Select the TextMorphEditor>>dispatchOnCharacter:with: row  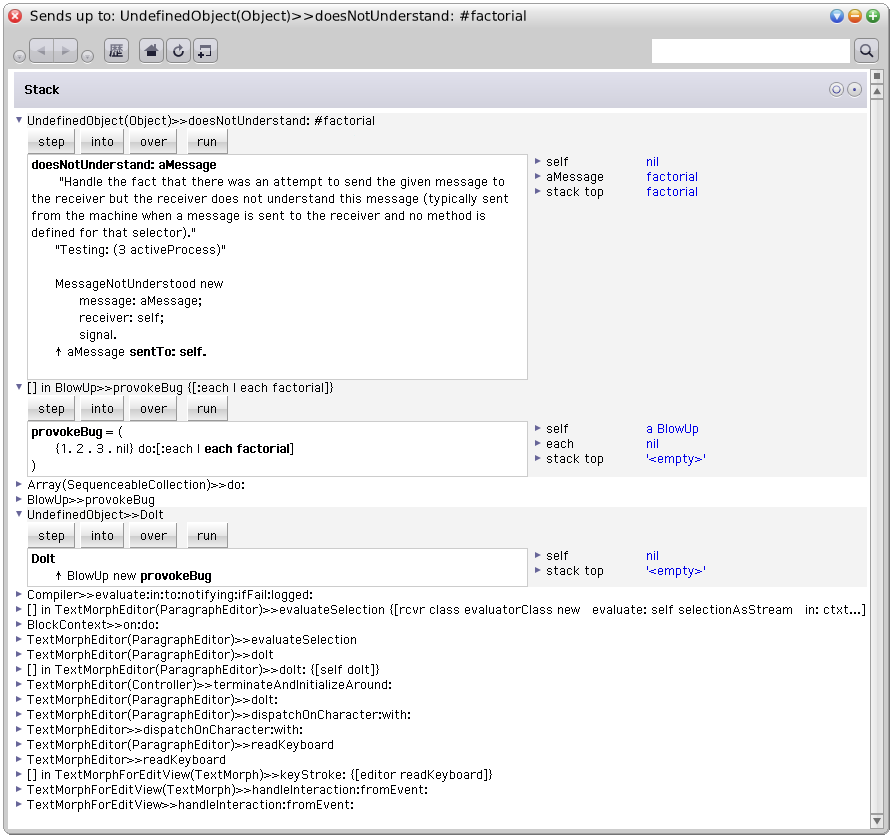(x=165, y=729)
